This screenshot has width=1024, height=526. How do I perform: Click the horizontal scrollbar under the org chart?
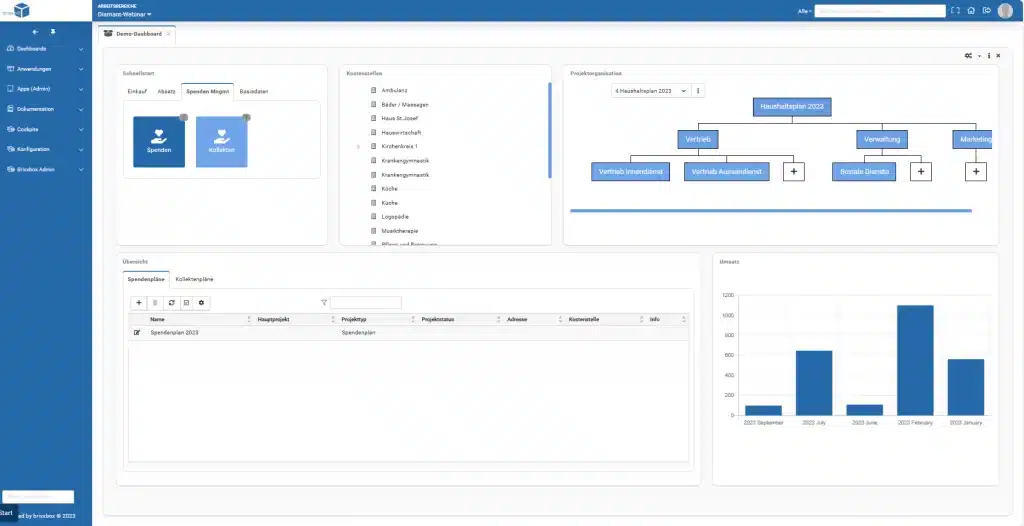coord(771,210)
